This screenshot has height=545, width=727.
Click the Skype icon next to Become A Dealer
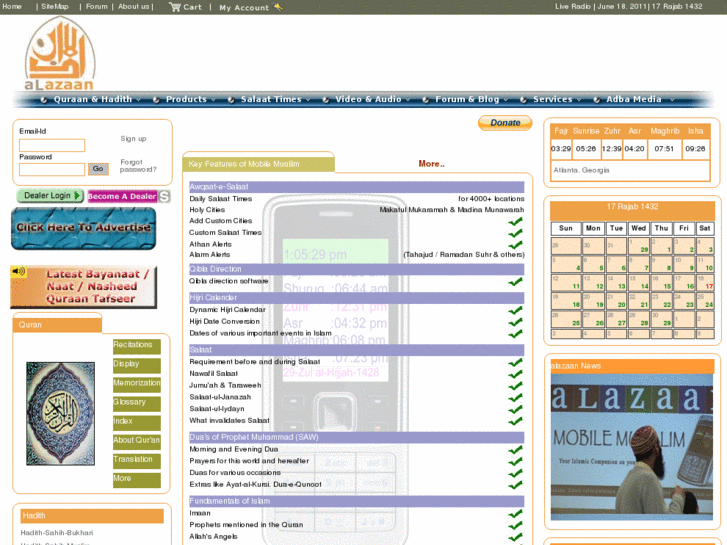tap(164, 196)
